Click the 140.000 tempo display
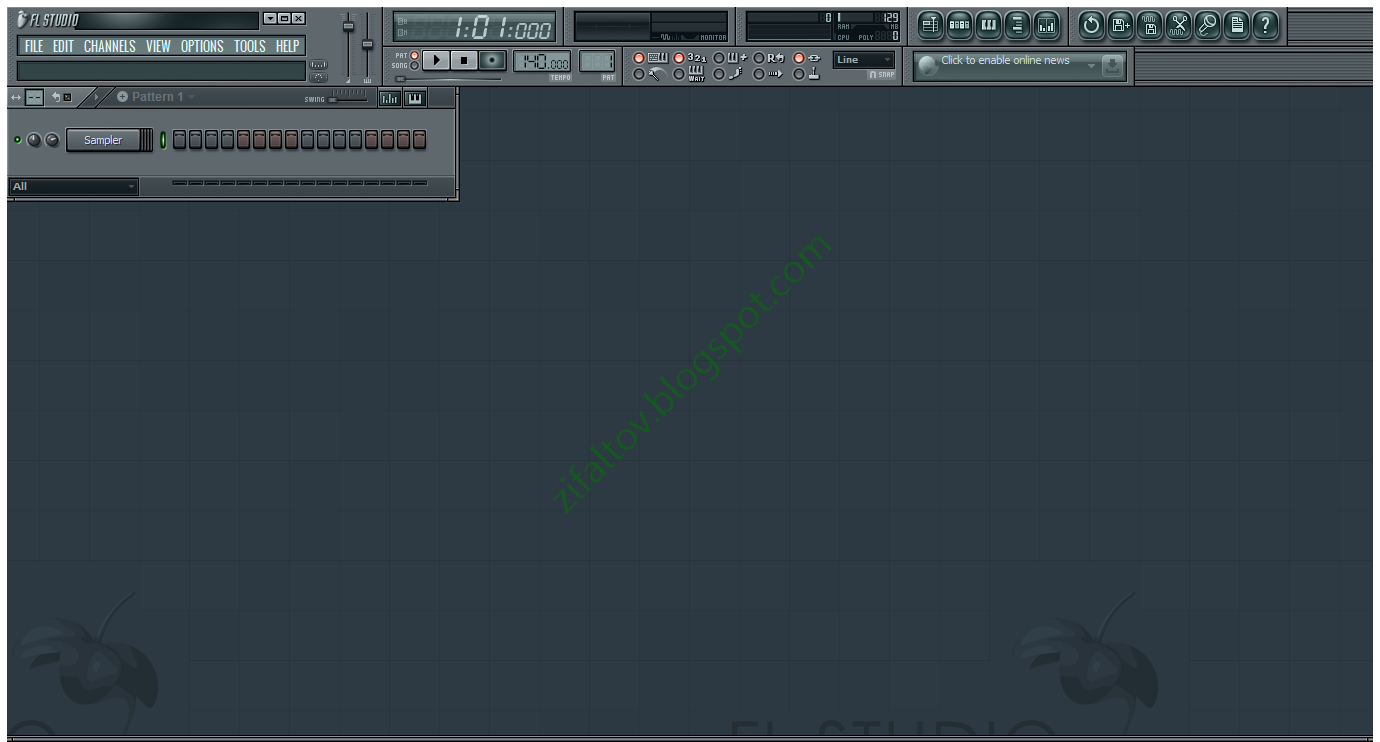This screenshot has height=742, width=1380. (543, 61)
